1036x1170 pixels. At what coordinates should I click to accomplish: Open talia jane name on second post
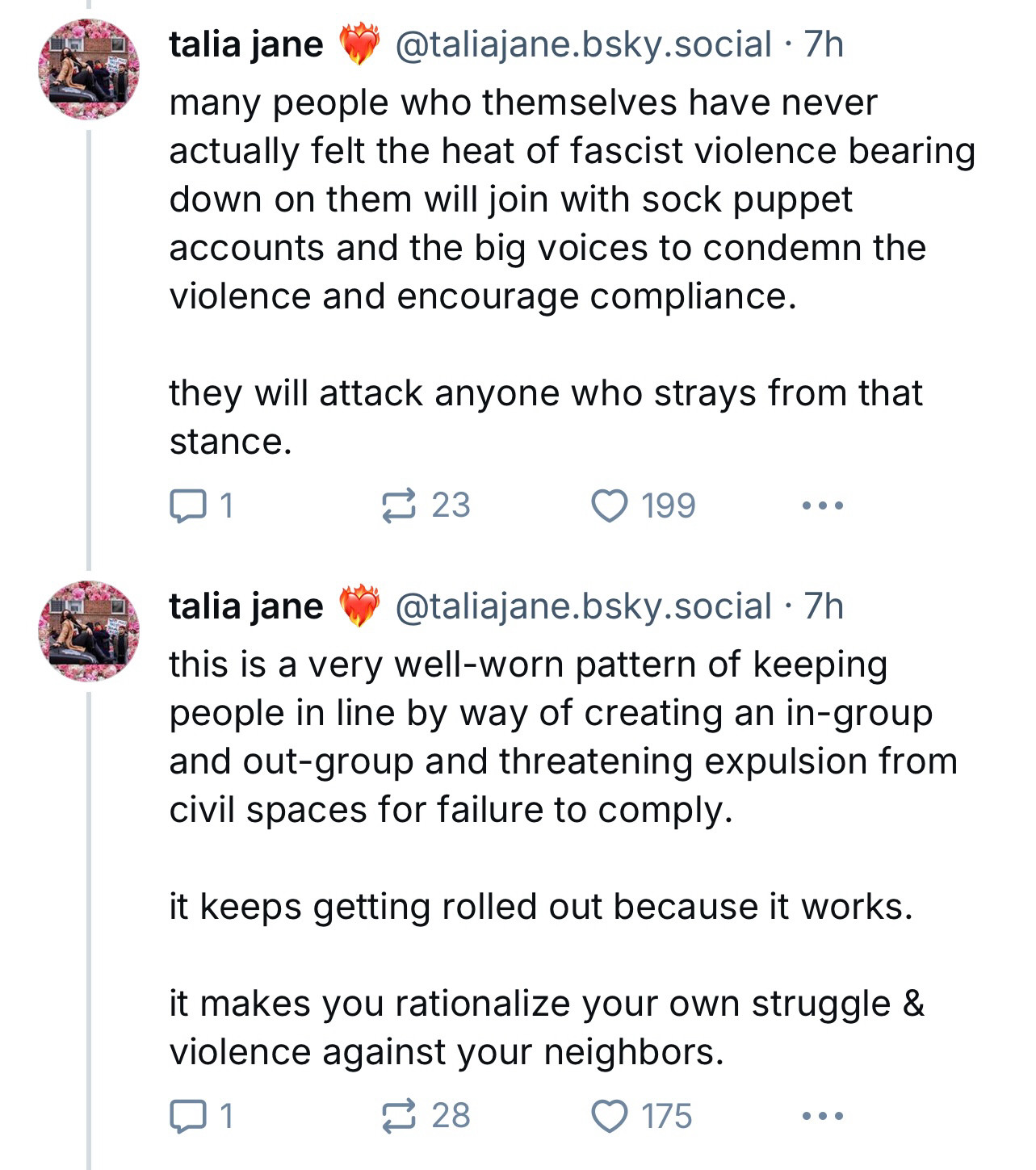(246, 606)
